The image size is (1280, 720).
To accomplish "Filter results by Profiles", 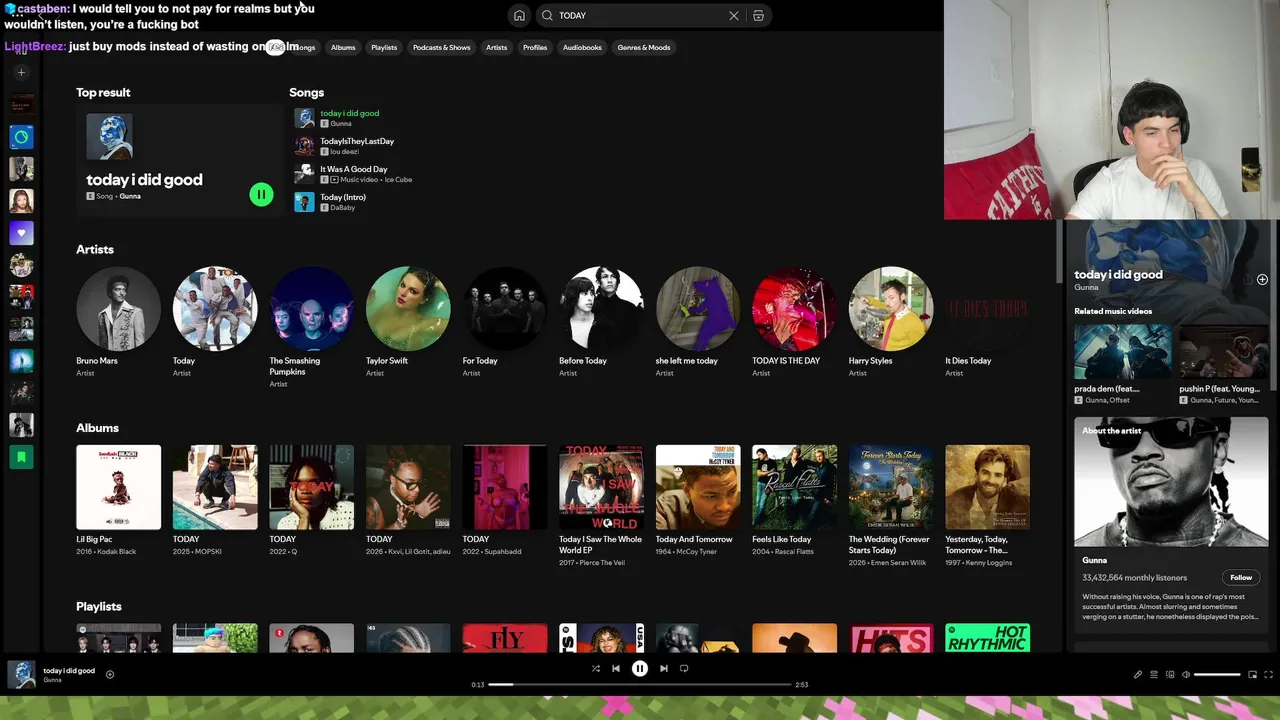I will (x=535, y=47).
